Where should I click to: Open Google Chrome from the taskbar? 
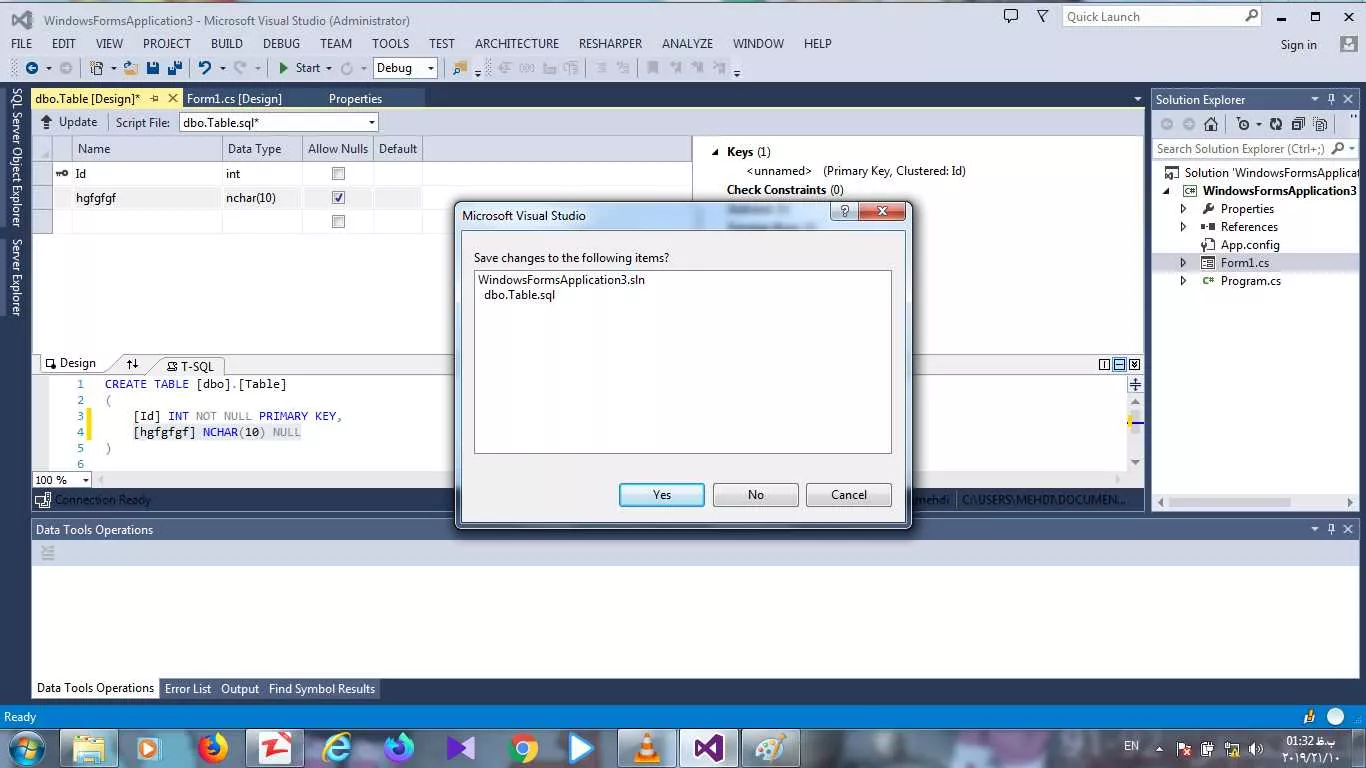tap(522, 748)
